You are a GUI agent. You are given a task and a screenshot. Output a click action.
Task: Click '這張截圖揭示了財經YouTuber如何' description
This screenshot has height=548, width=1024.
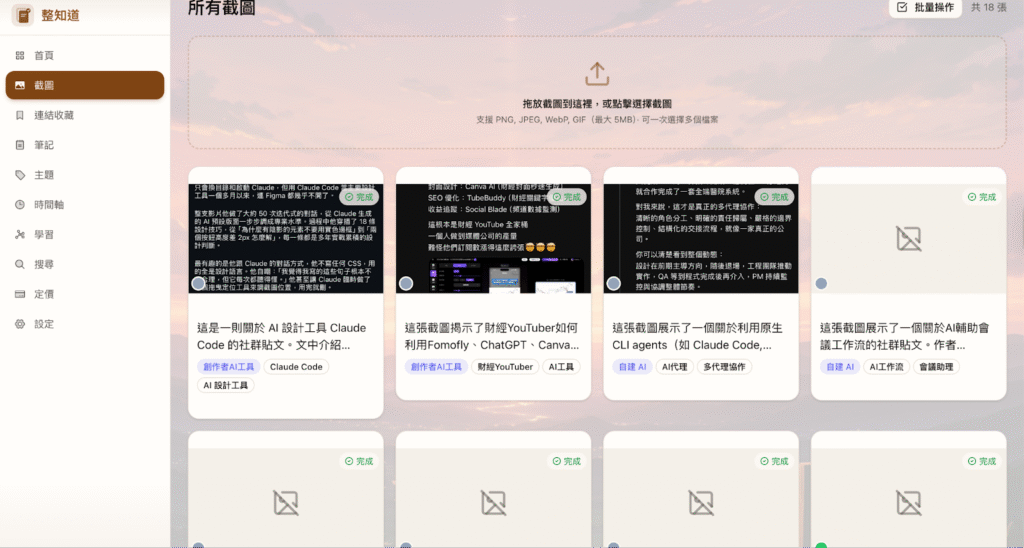(492, 336)
